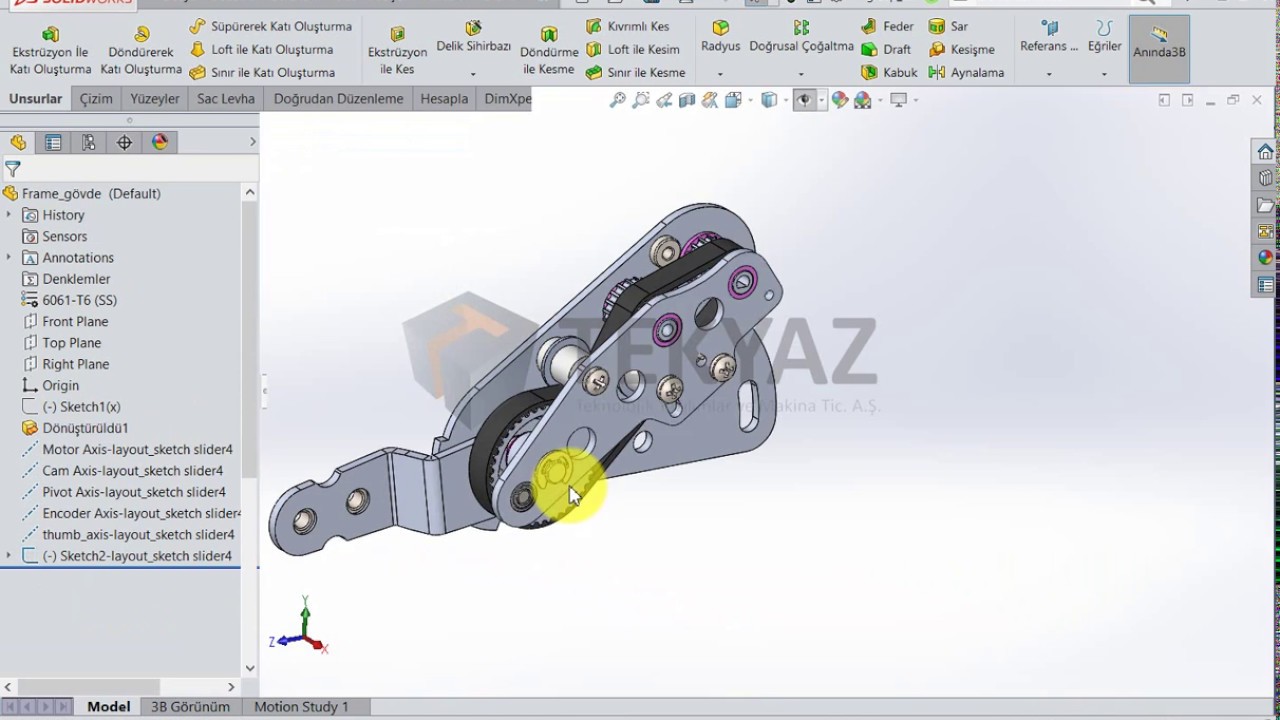Select Motor Axis-layout_sketch slider4 item
1280x720 pixels.
coord(137,449)
